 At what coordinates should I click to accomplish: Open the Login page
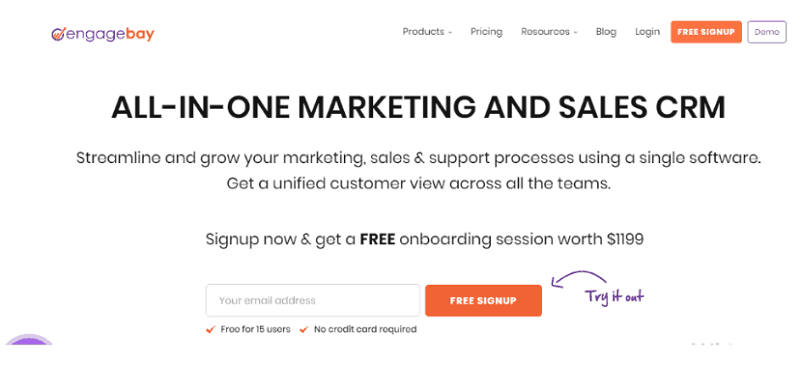coord(647,32)
